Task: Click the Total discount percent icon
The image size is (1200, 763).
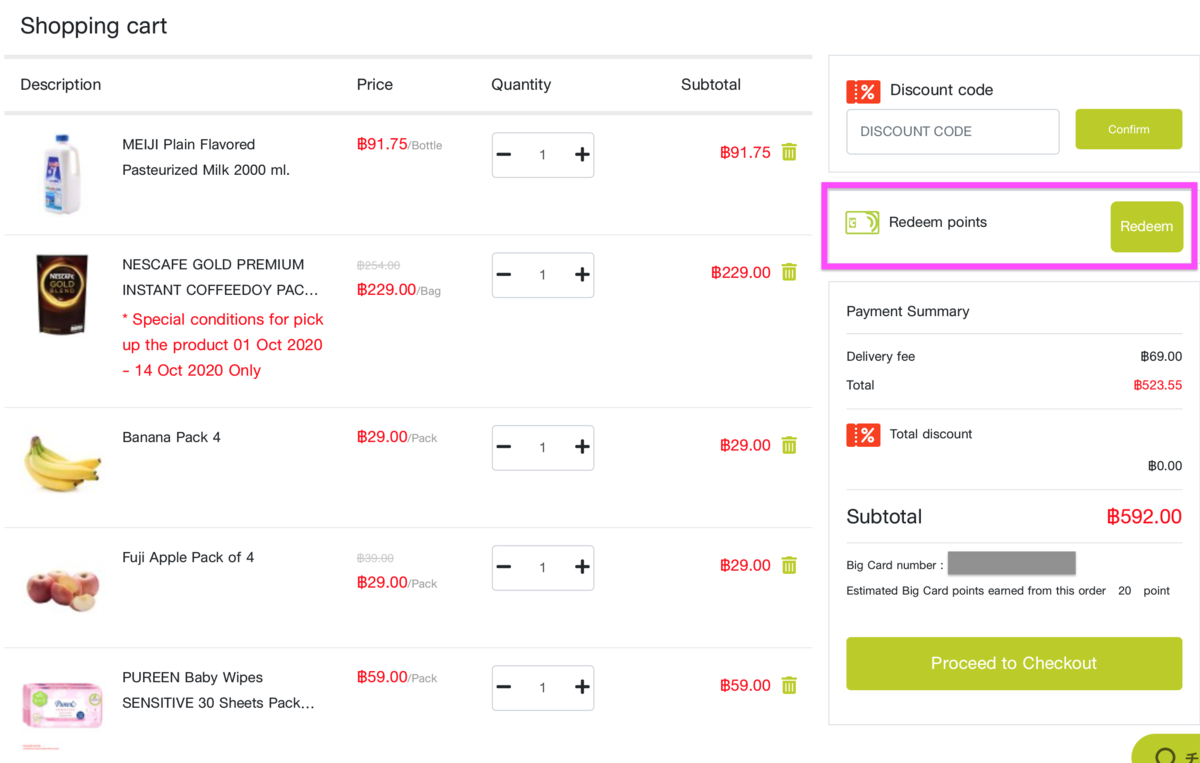Action: coord(863,435)
